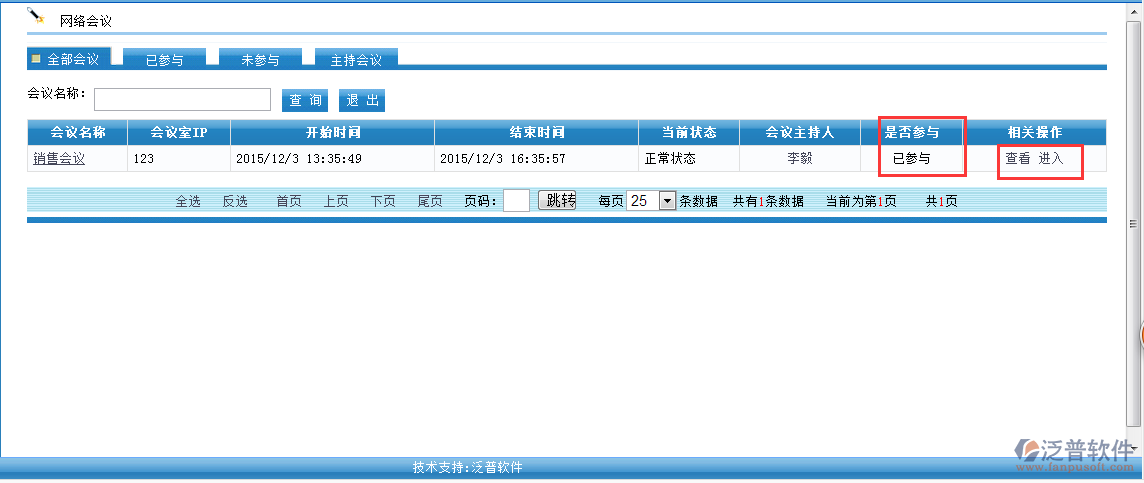Open the 已参与 tab
The width and height of the screenshot is (1144, 483).
coord(165,60)
